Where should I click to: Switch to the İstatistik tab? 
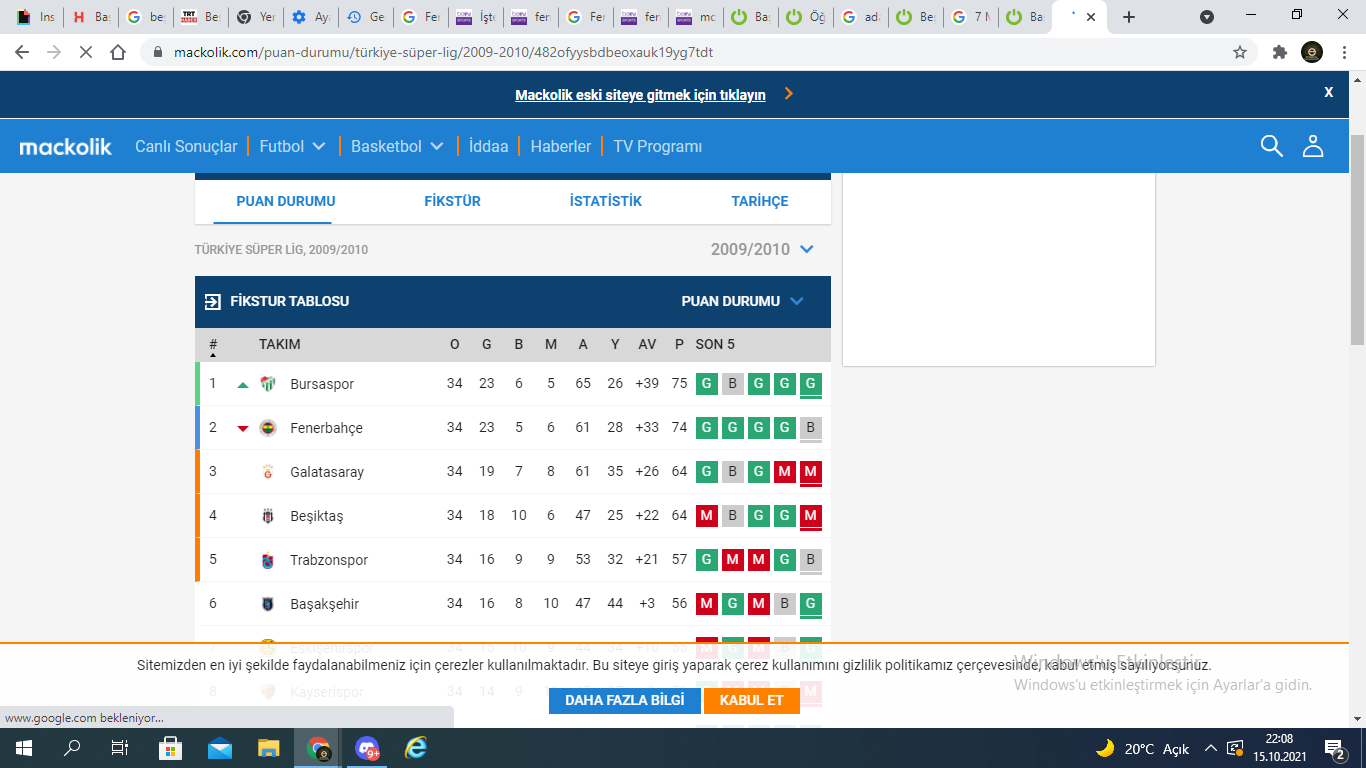click(606, 201)
